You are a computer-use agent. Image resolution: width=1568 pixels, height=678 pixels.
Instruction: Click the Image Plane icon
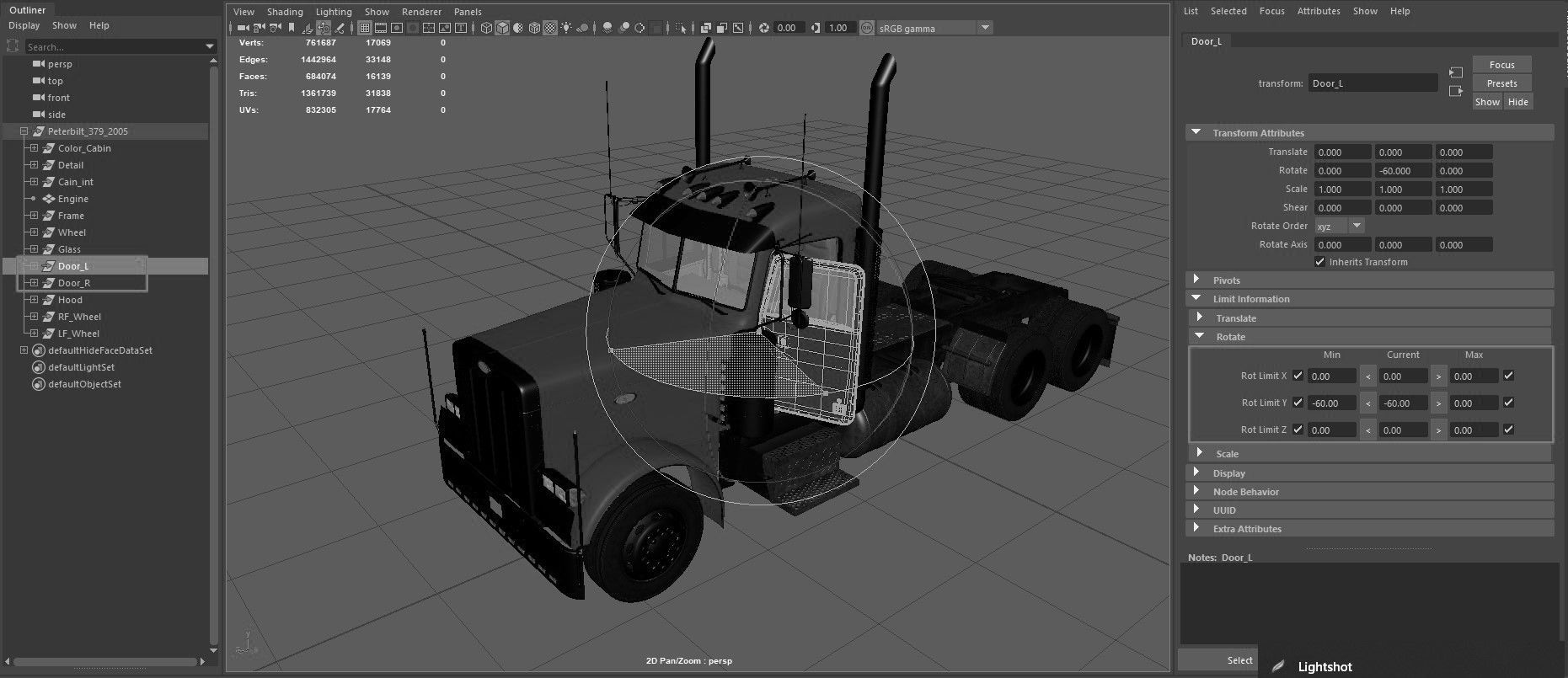(x=307, y=28)
